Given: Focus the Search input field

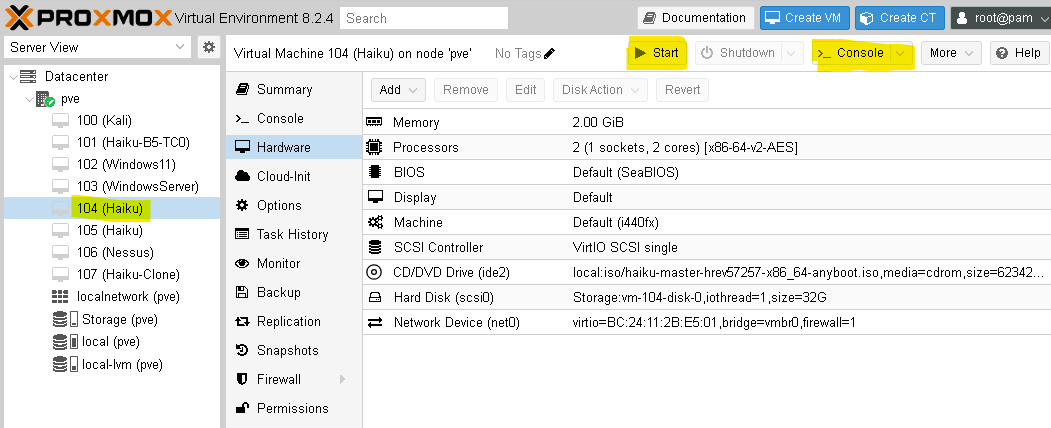Looking at the screenshot, I should (424, 18).
